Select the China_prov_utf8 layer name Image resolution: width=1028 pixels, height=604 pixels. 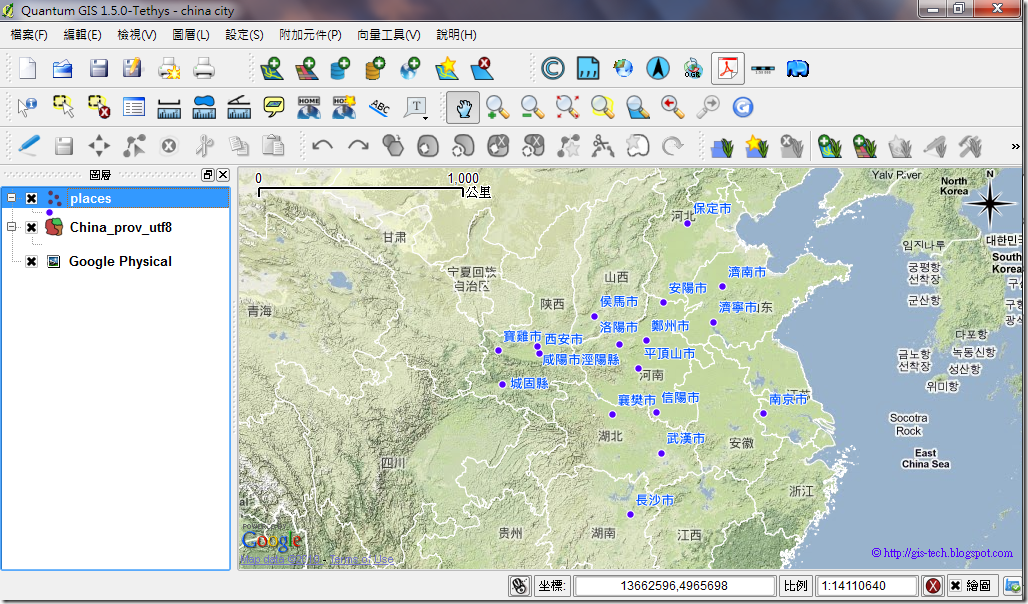coord(121,228)
